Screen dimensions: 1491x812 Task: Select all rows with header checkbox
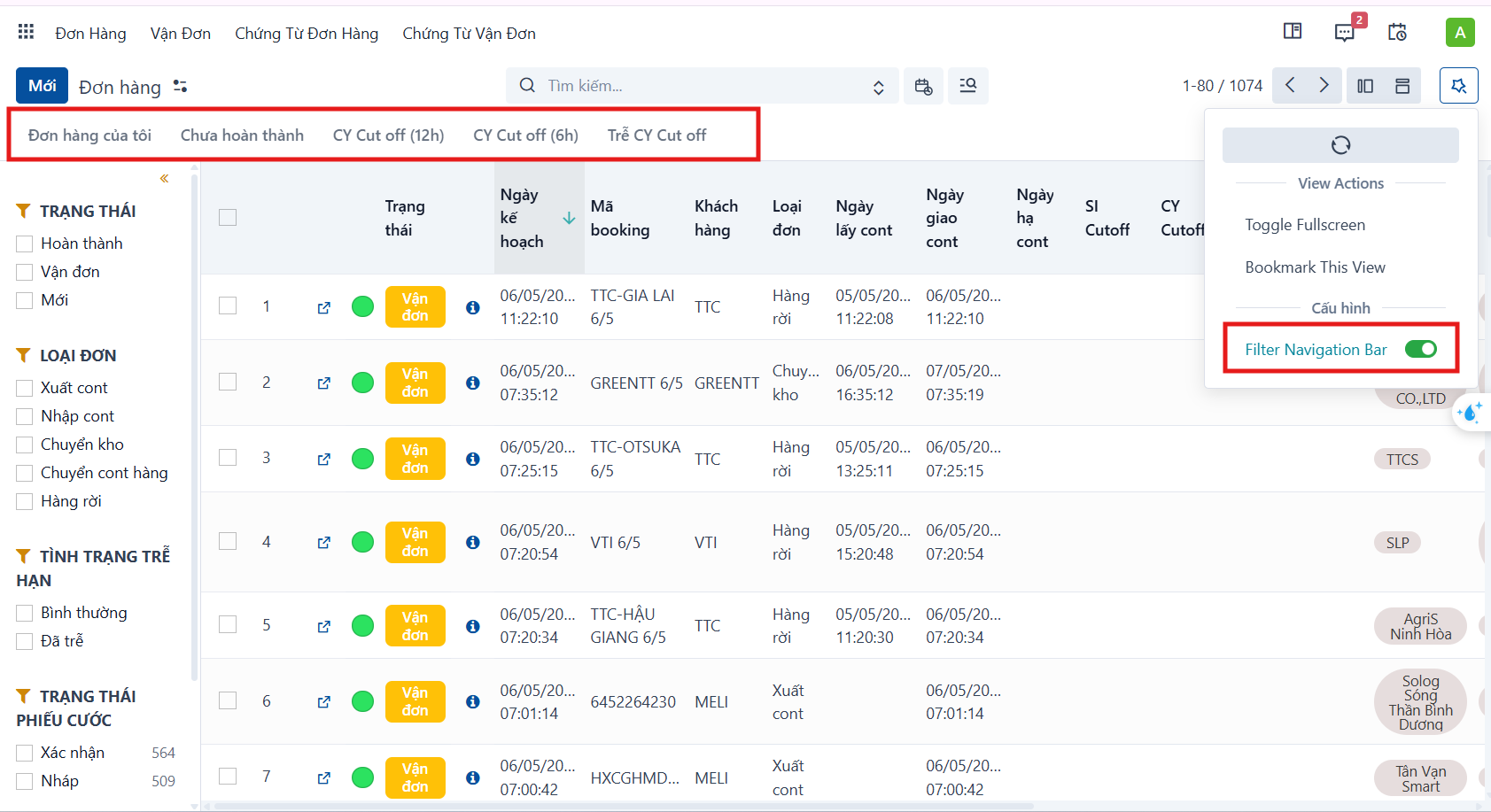click(x=228, y=218)
